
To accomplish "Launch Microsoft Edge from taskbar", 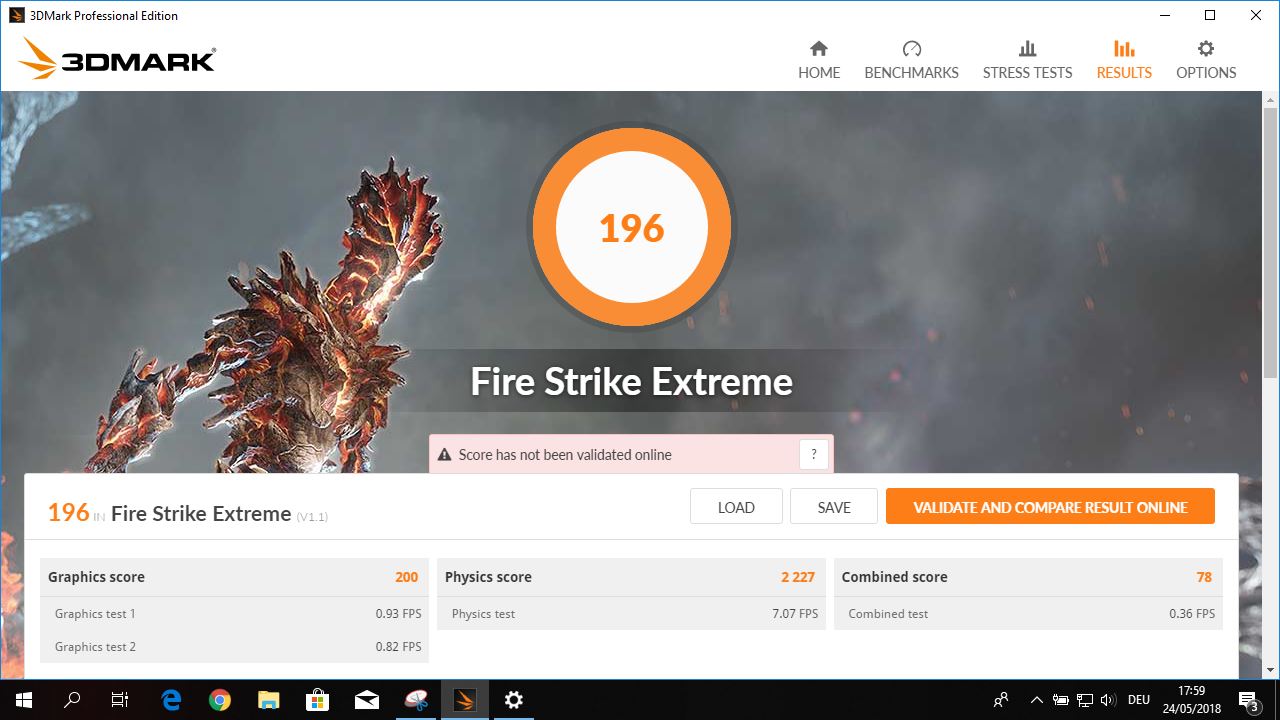I will coord(171,700).
